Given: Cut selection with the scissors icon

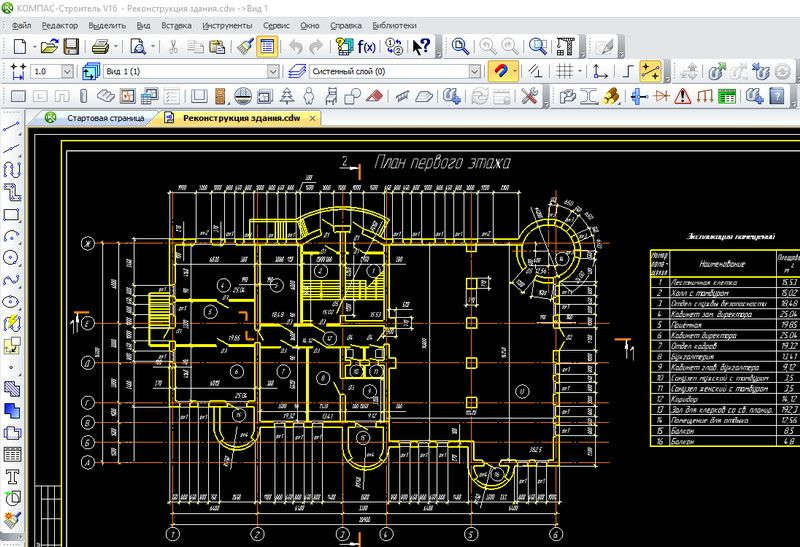Looking at the screenshot, I should (173, 47).
